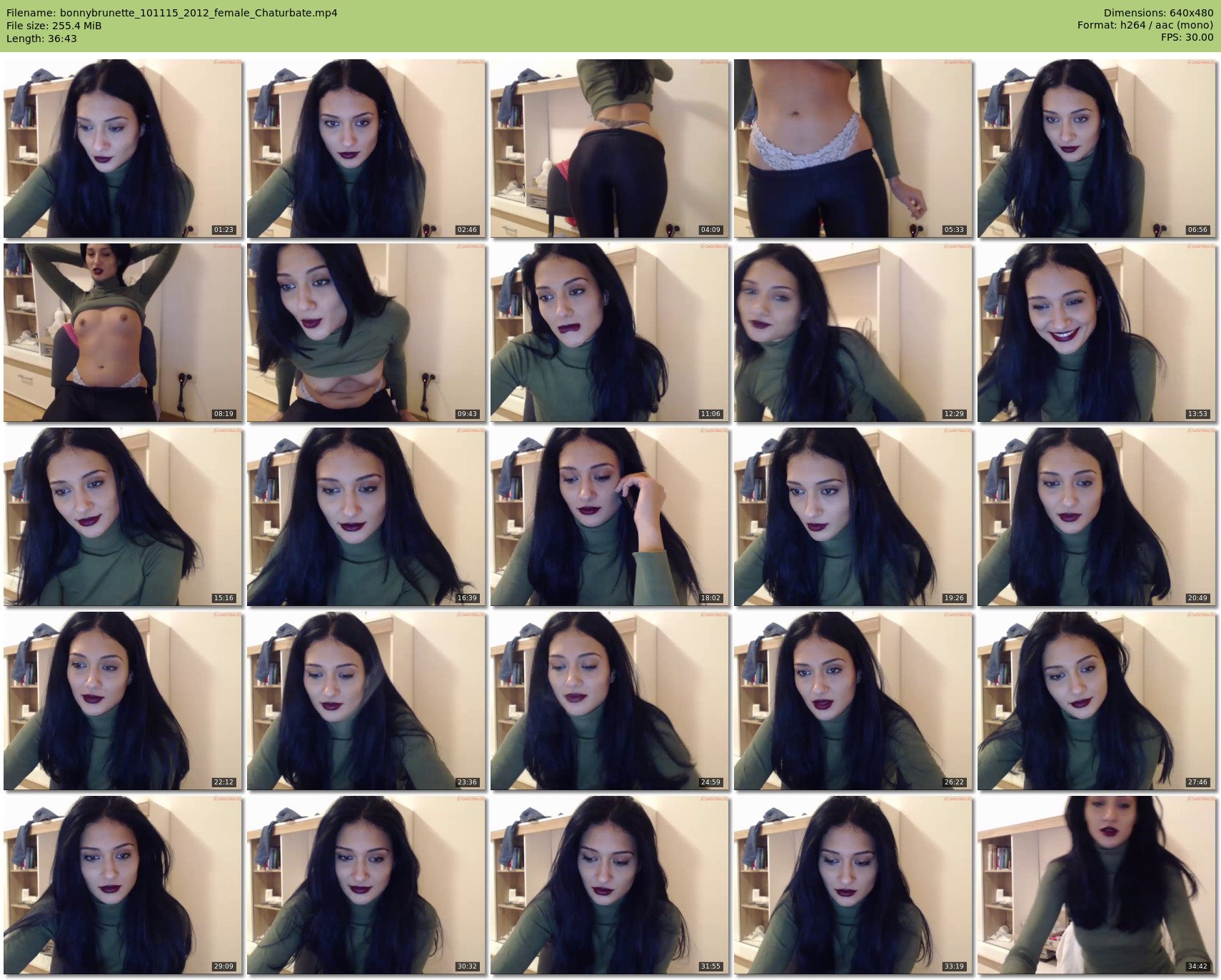This screenshot has height=980, width=1221.
Task: Select the frame stamped 02:46
Action: tap(366, 148)
